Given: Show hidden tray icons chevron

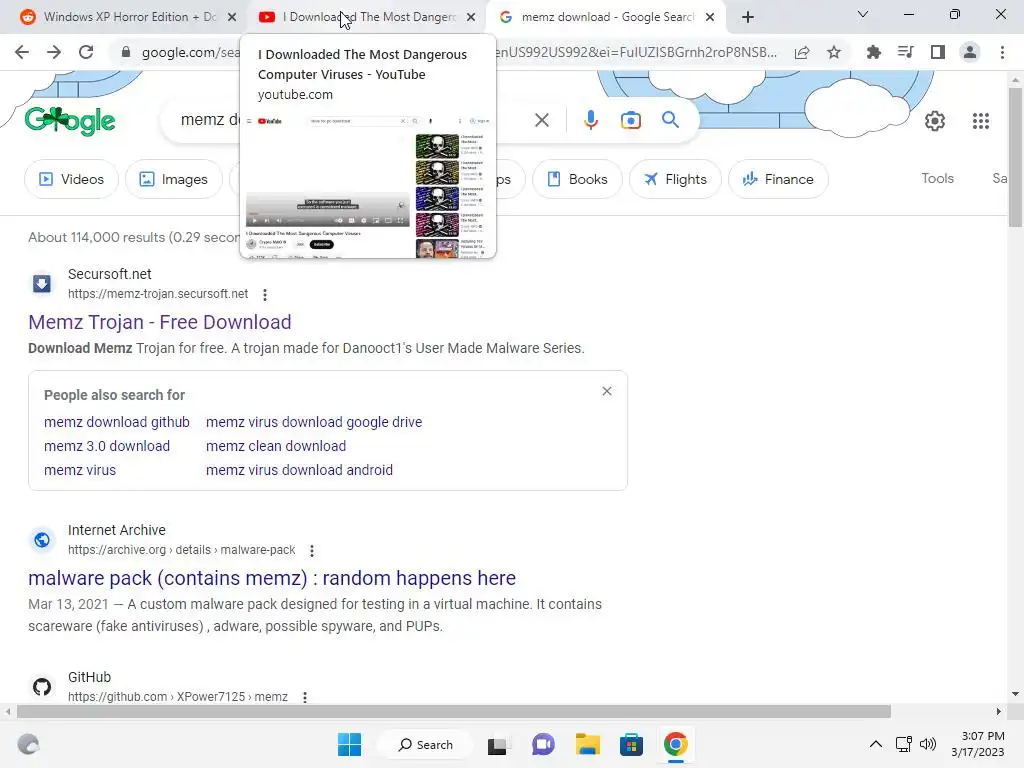Looking at the screenshot, I should point(876,744).
